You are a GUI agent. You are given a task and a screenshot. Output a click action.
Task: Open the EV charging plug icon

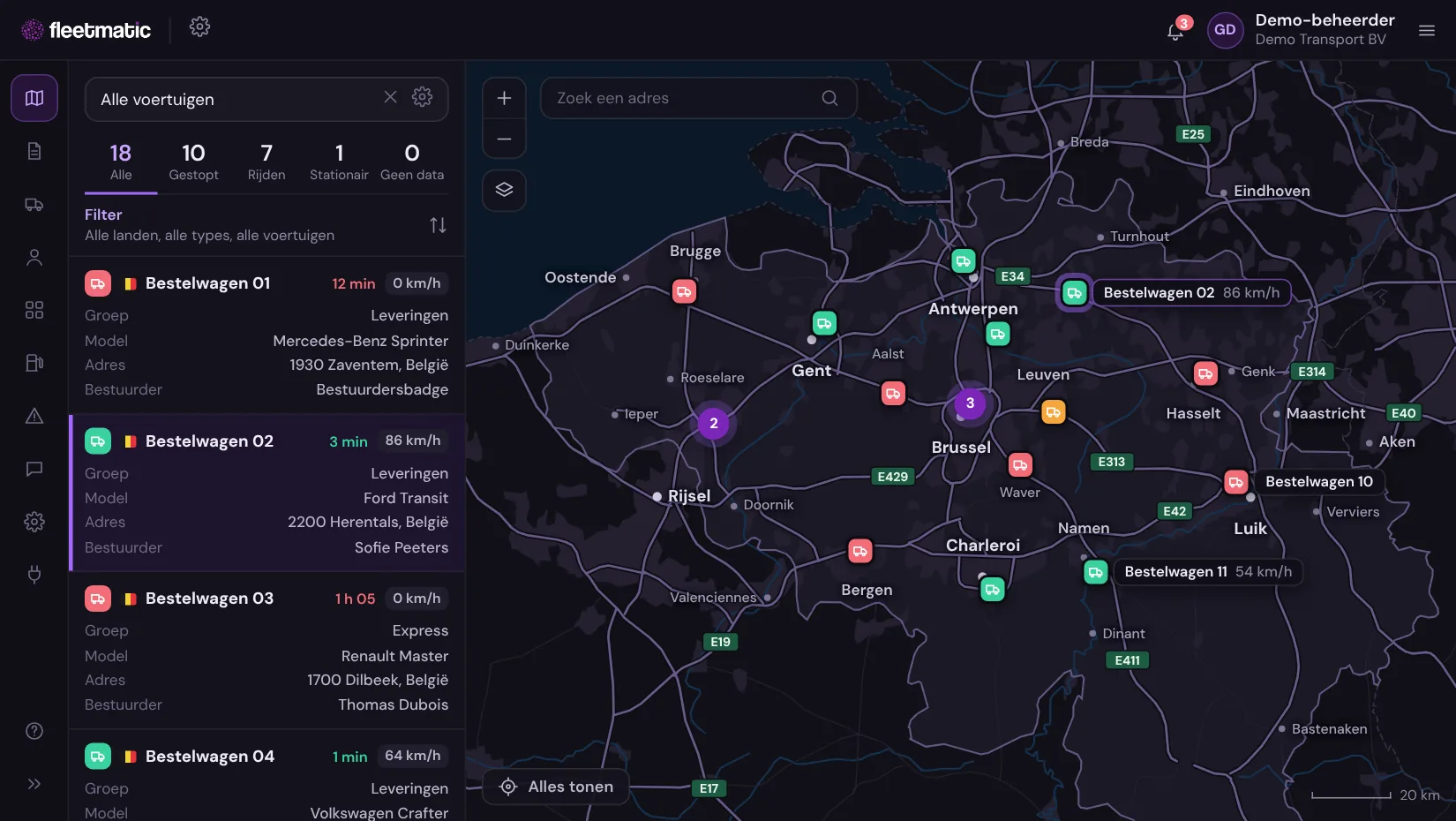34,575
